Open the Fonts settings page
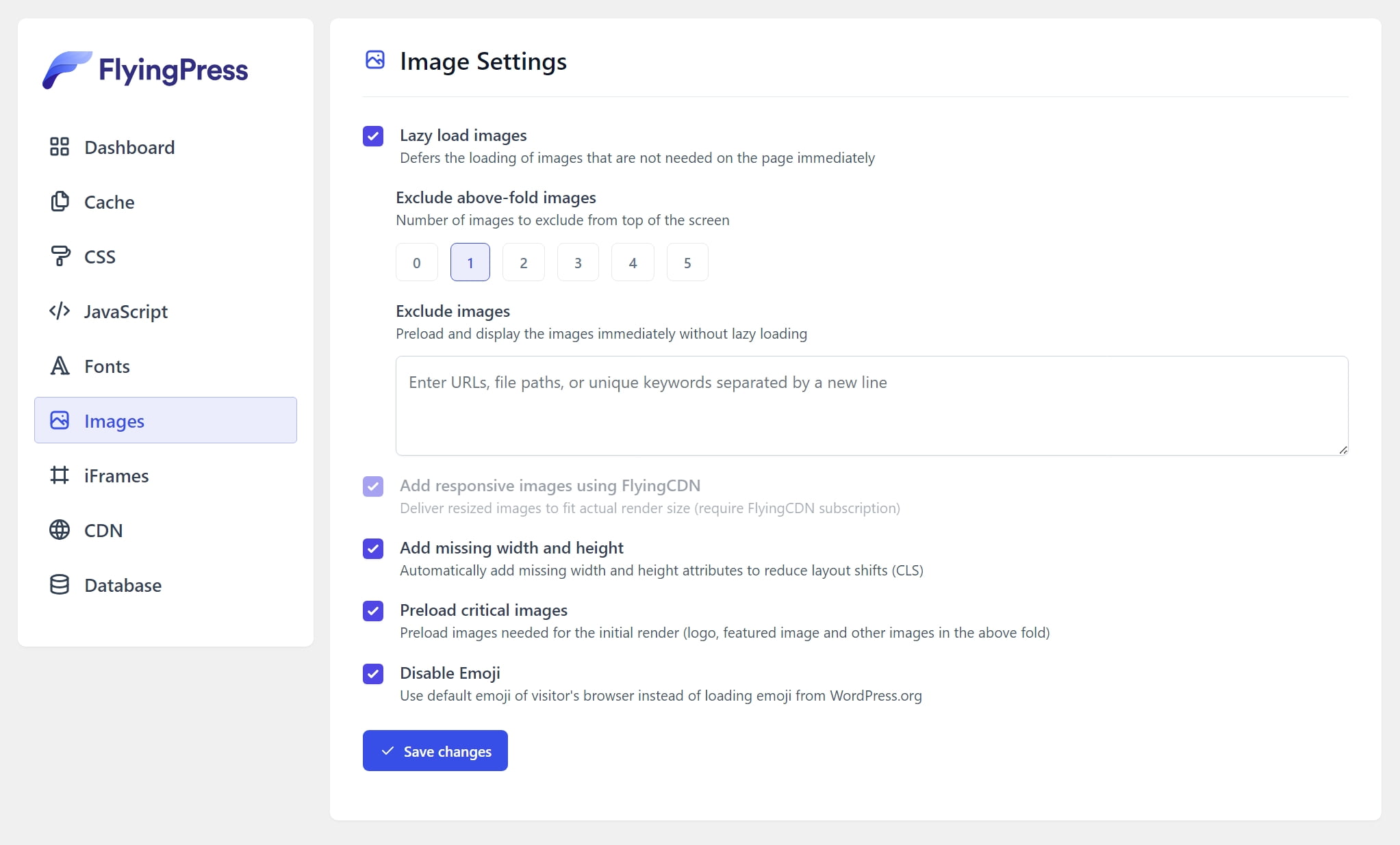 166,366
